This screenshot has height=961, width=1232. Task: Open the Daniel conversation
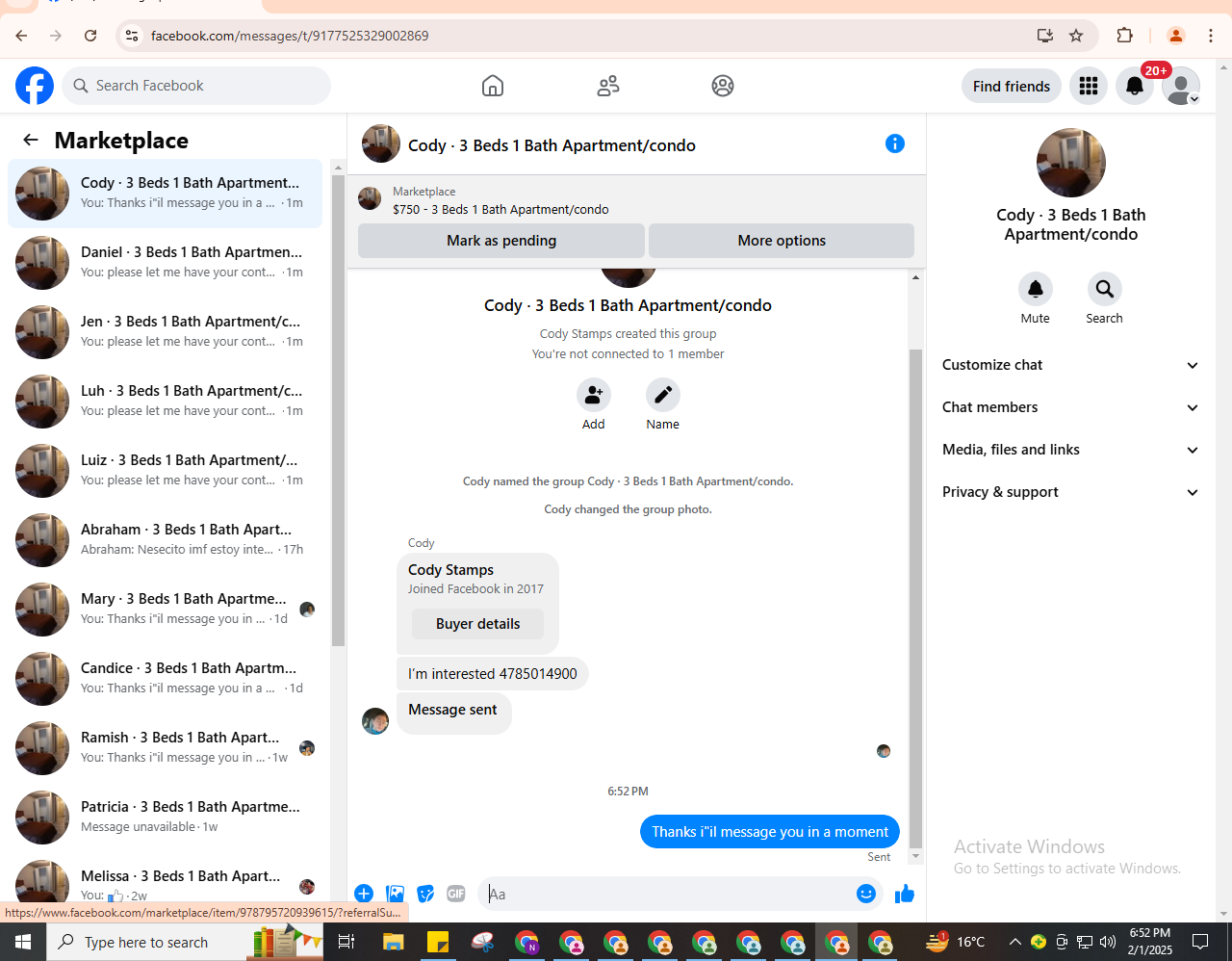pos(165,263)
